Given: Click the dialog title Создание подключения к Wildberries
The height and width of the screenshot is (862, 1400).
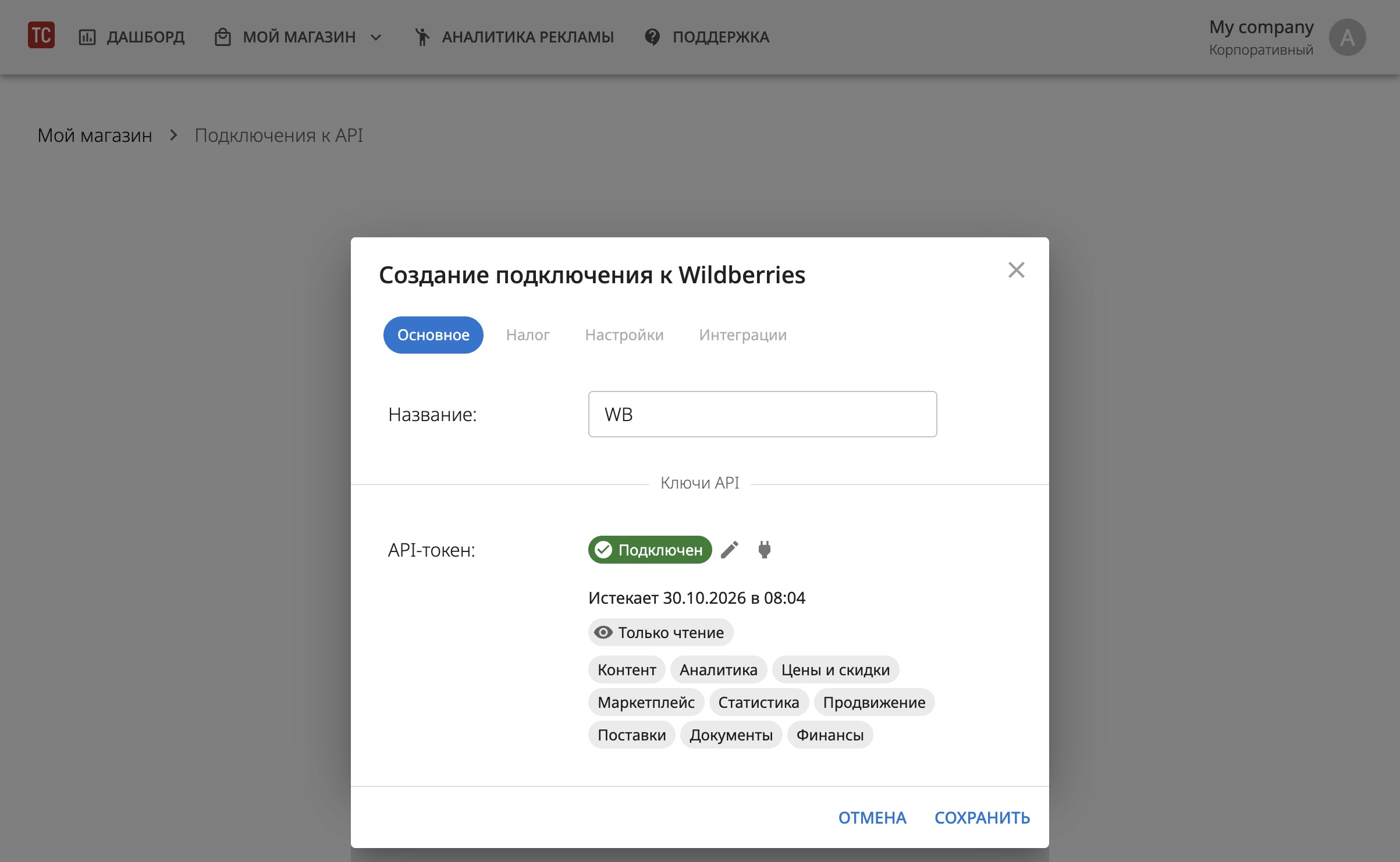Looking at the screenshot, I should (592, 275).
